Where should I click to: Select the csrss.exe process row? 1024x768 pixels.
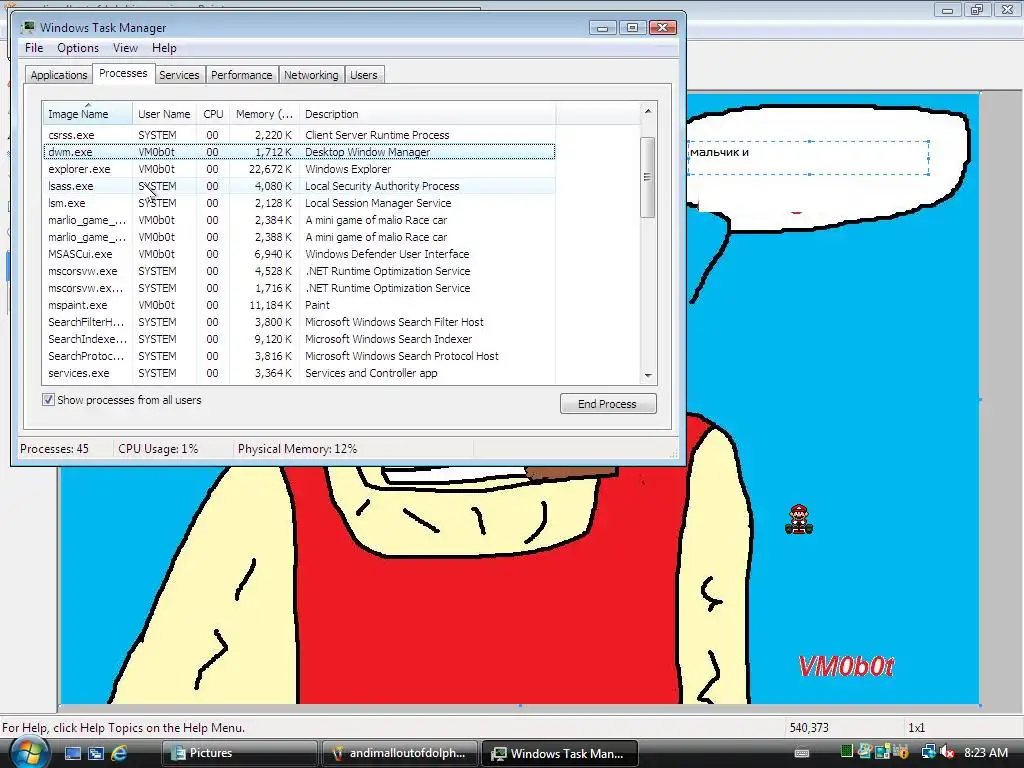tap(299, 135)
